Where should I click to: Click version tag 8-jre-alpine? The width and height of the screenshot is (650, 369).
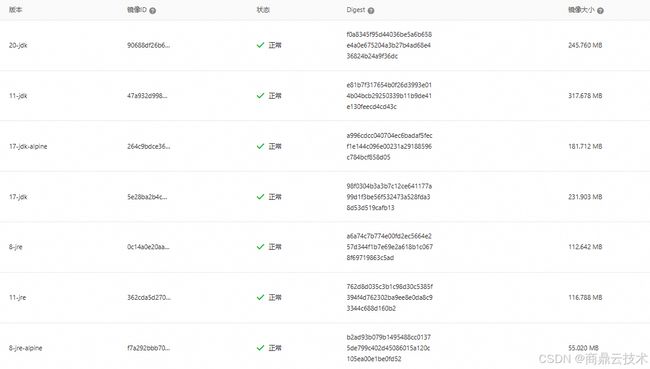25,348
